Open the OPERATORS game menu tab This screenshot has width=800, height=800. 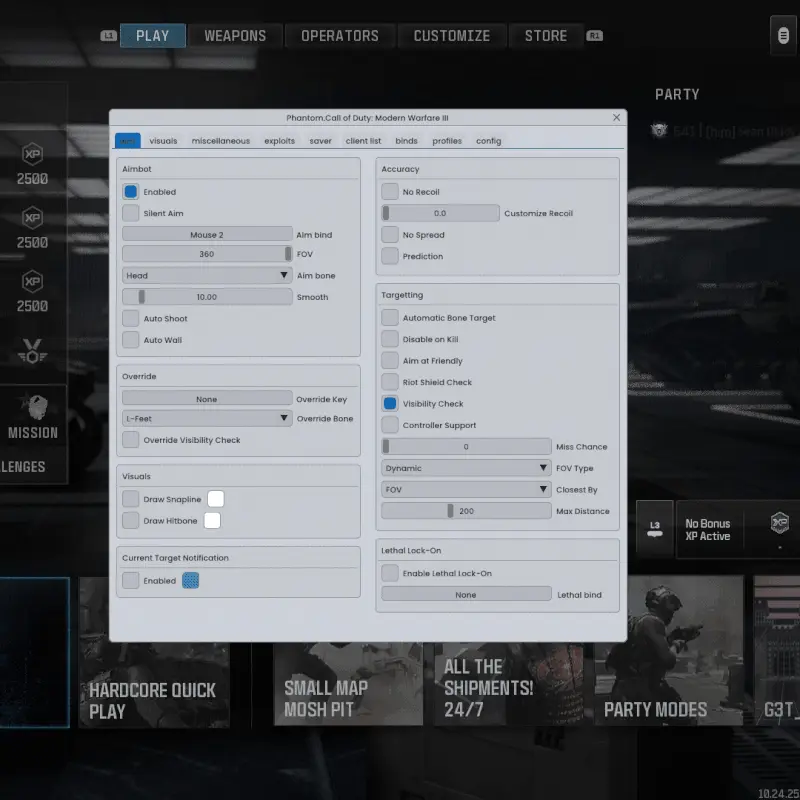(340, 36)
